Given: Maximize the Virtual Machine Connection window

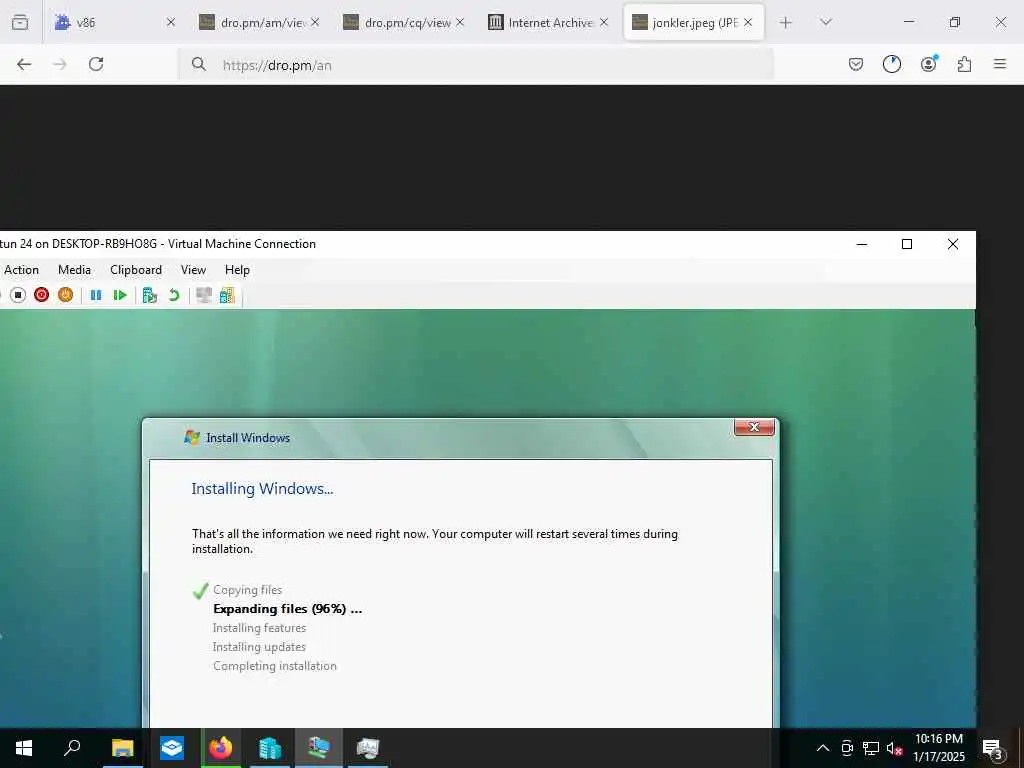Looking at the screenshot, I should coord(906,244).
